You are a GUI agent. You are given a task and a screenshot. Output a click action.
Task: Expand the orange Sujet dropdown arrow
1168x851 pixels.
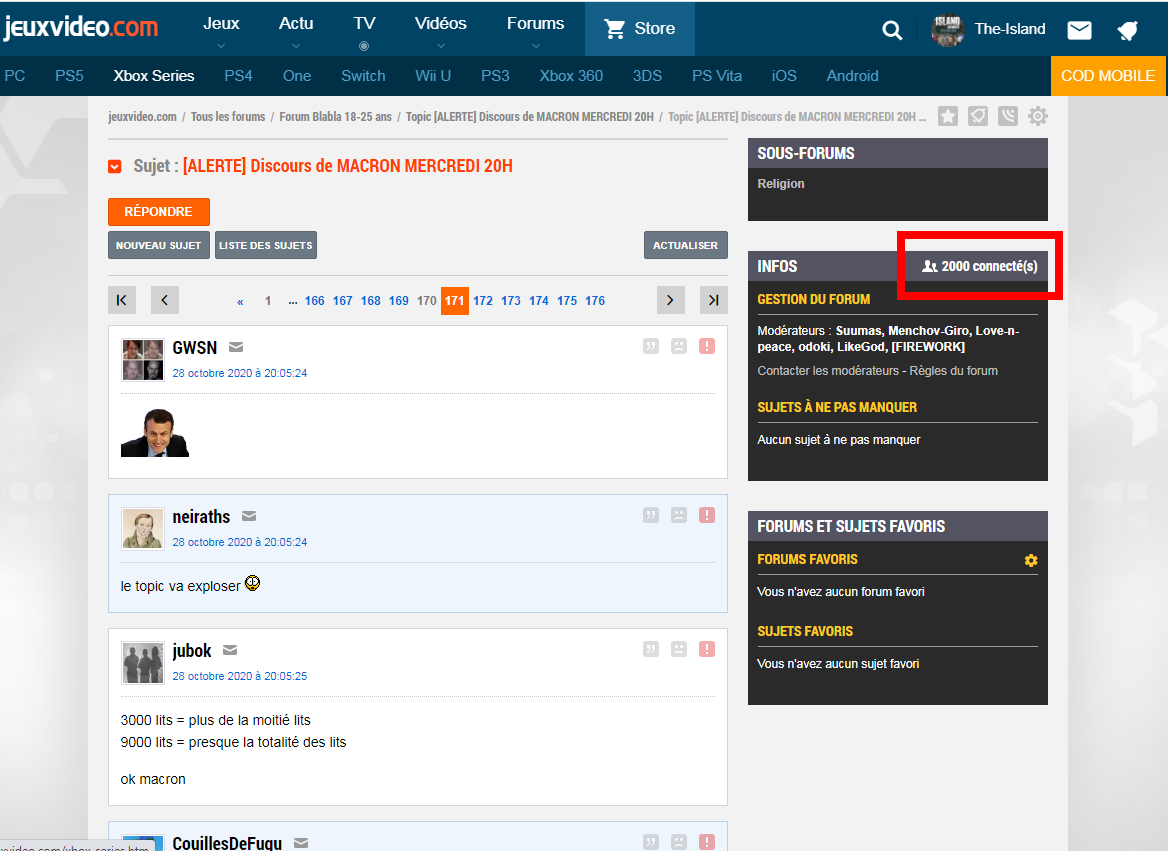tap(115, 166)
